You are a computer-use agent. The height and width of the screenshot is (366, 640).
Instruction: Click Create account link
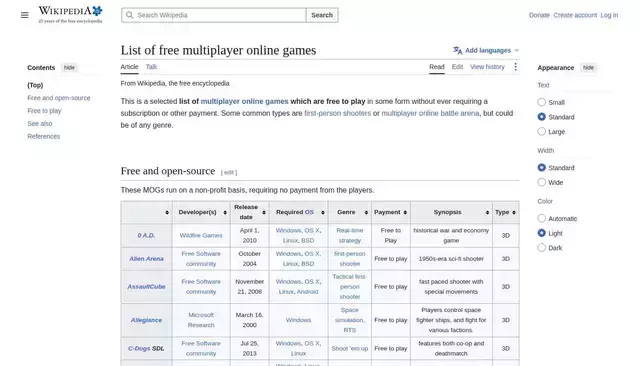575,15
